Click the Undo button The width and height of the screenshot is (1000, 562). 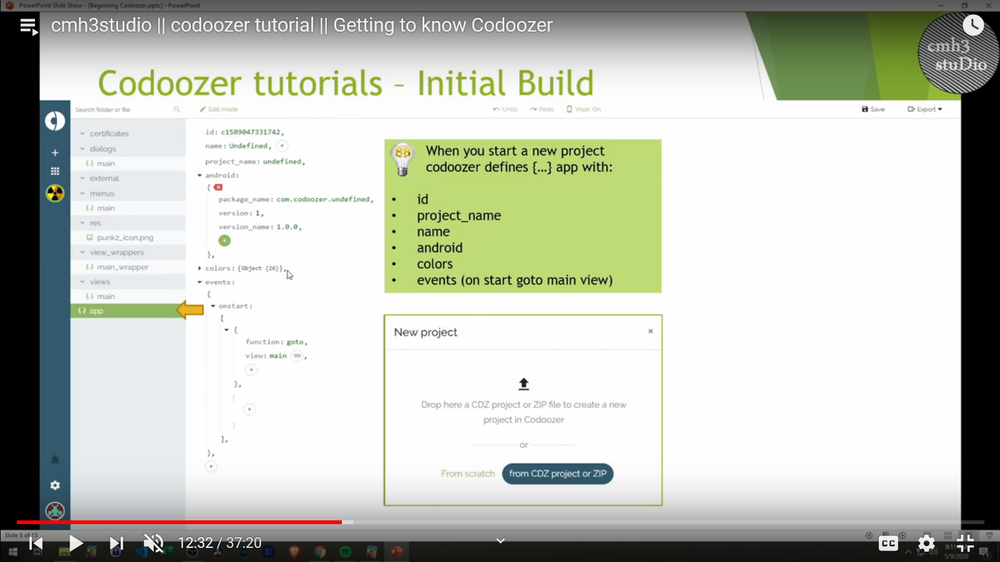(x=505, y=109)
